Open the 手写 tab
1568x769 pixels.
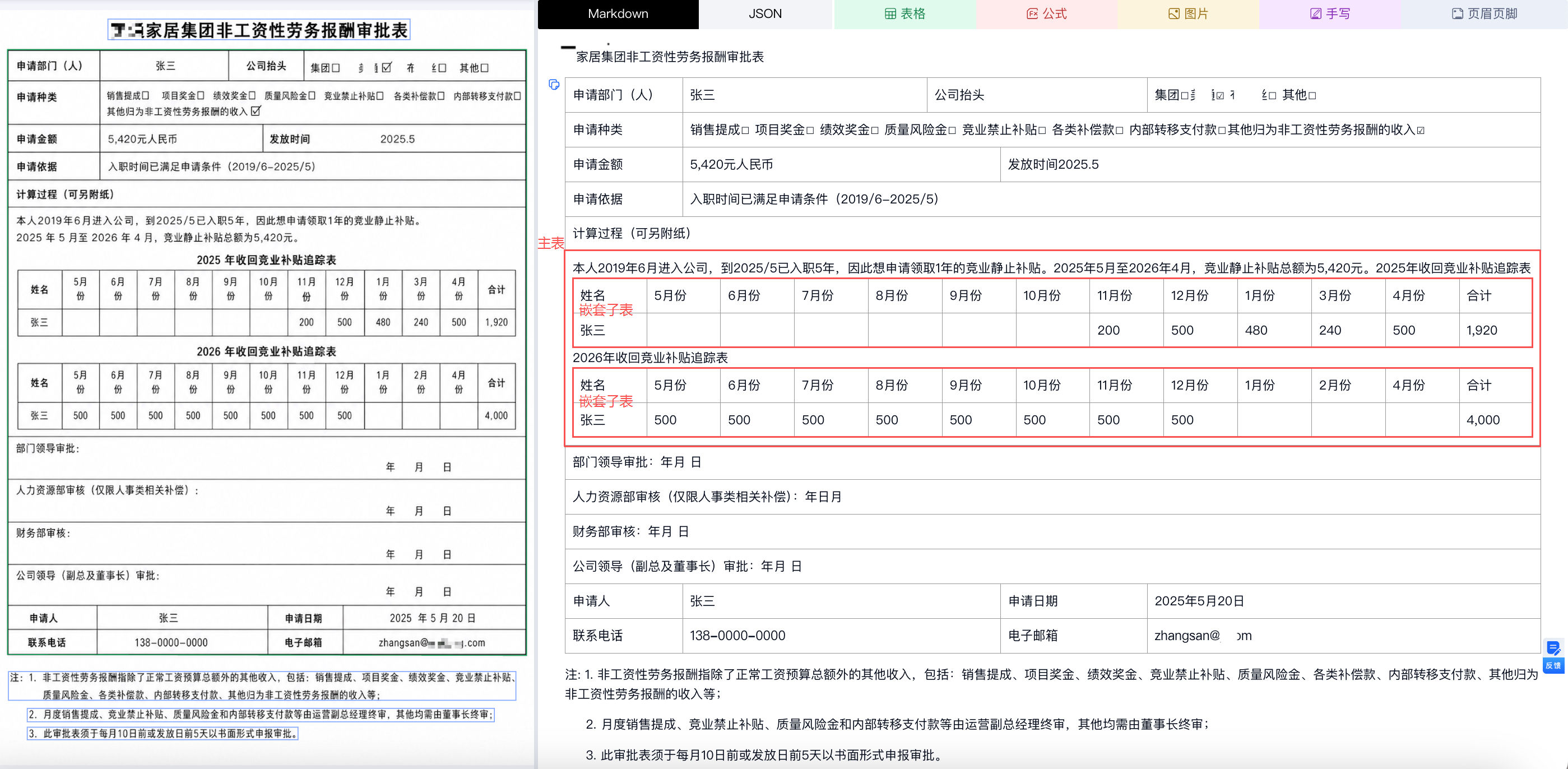pos(1329,14)
